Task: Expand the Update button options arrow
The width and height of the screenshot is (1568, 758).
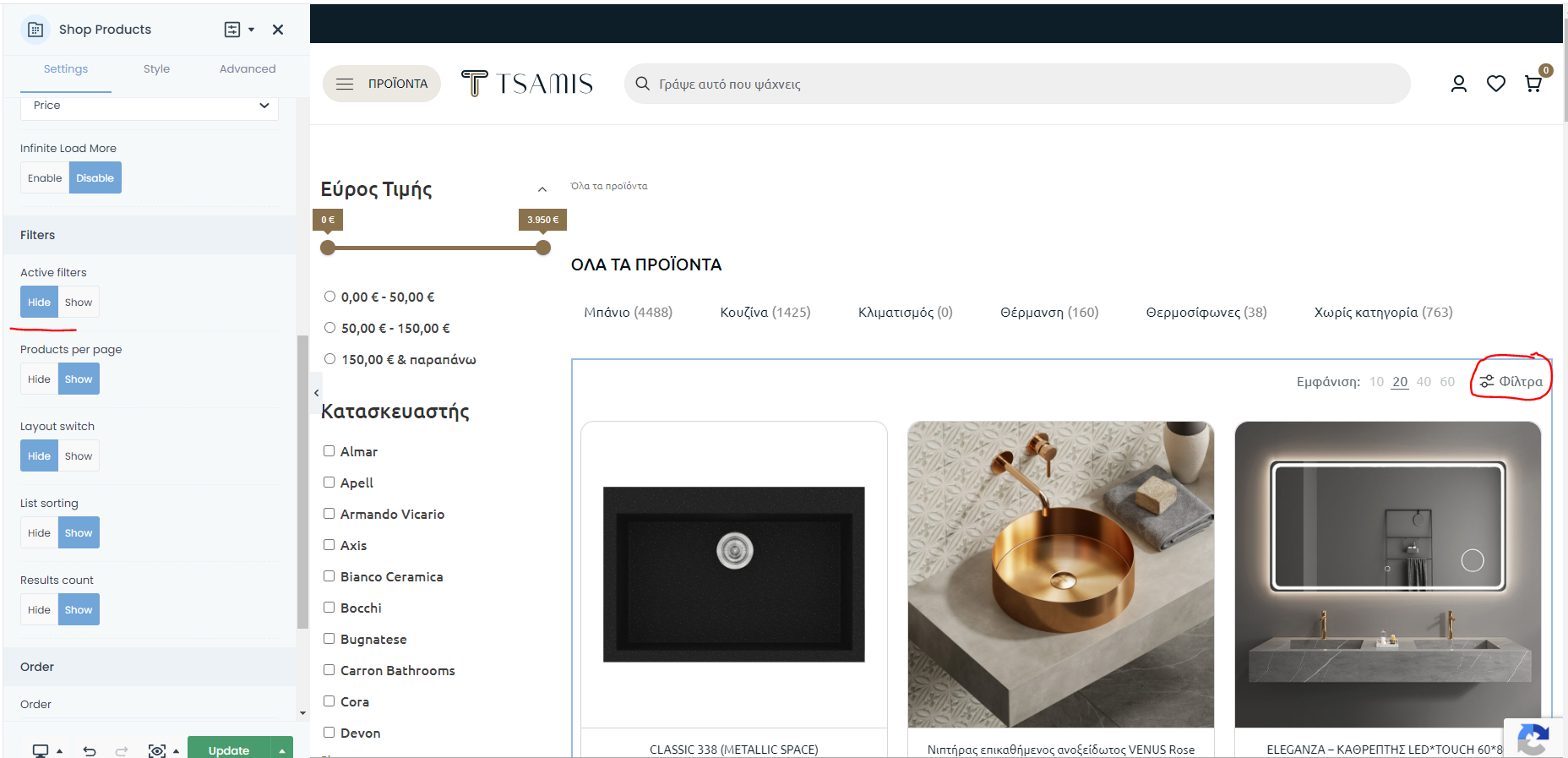Action: coord(282,750)
